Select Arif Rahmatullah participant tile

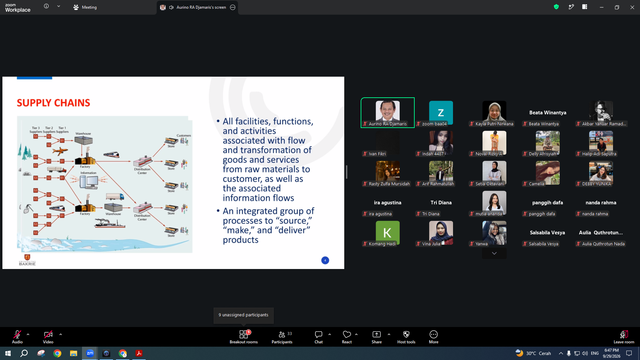pyautogui.click(x=441, y=173)
